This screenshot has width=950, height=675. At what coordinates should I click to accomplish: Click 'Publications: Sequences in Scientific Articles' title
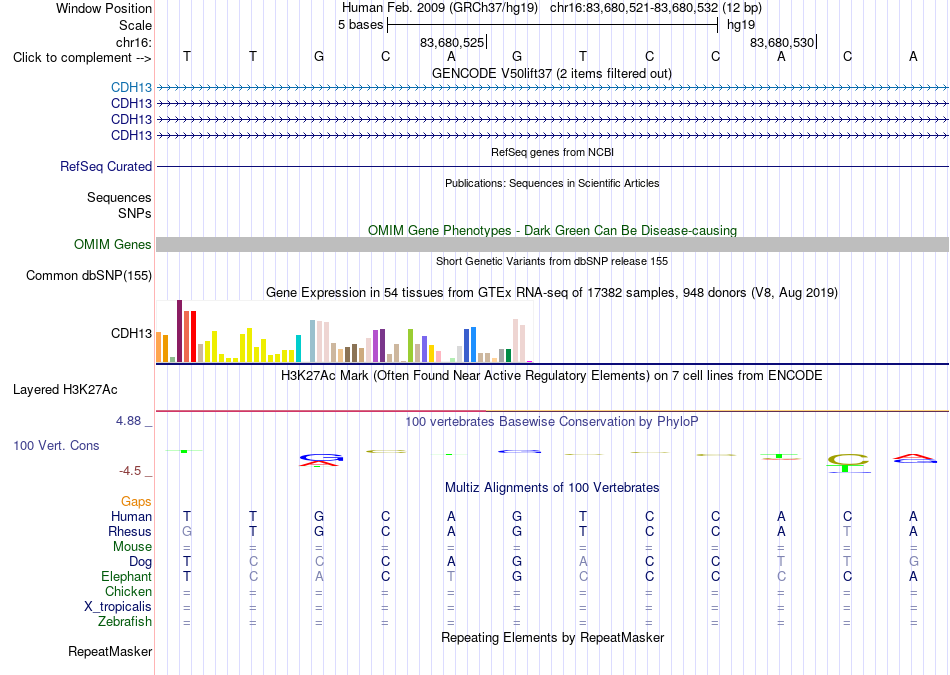pos(552,183)
